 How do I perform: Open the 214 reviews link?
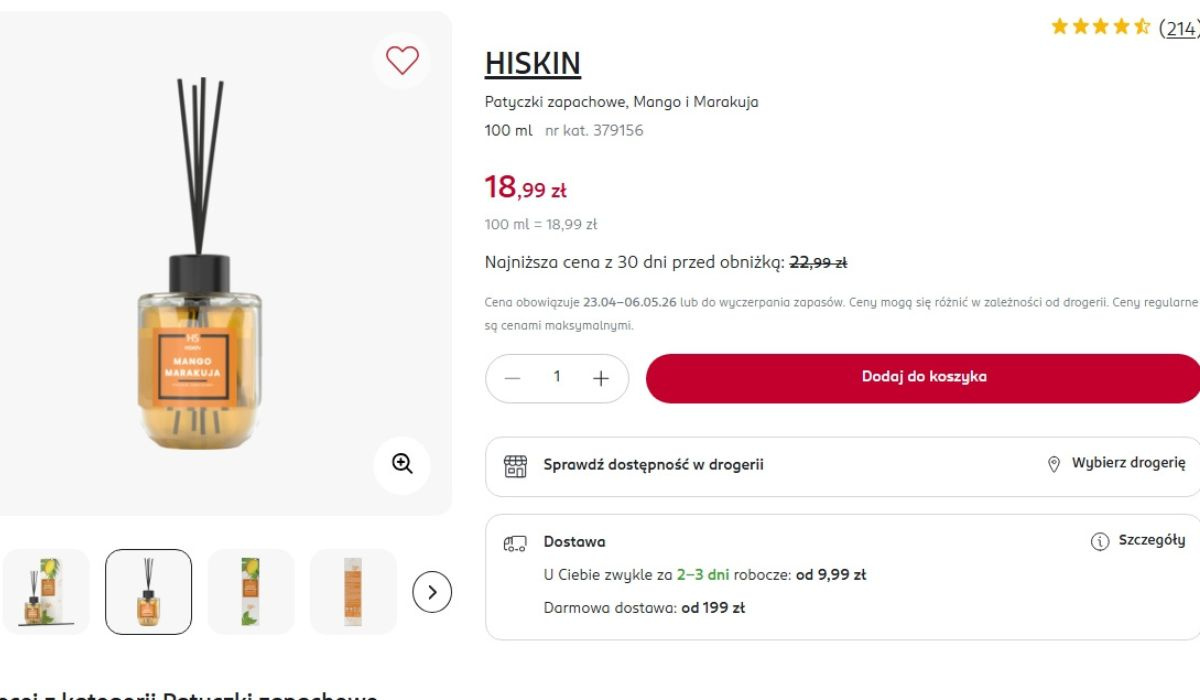(x=1180, y=28)
